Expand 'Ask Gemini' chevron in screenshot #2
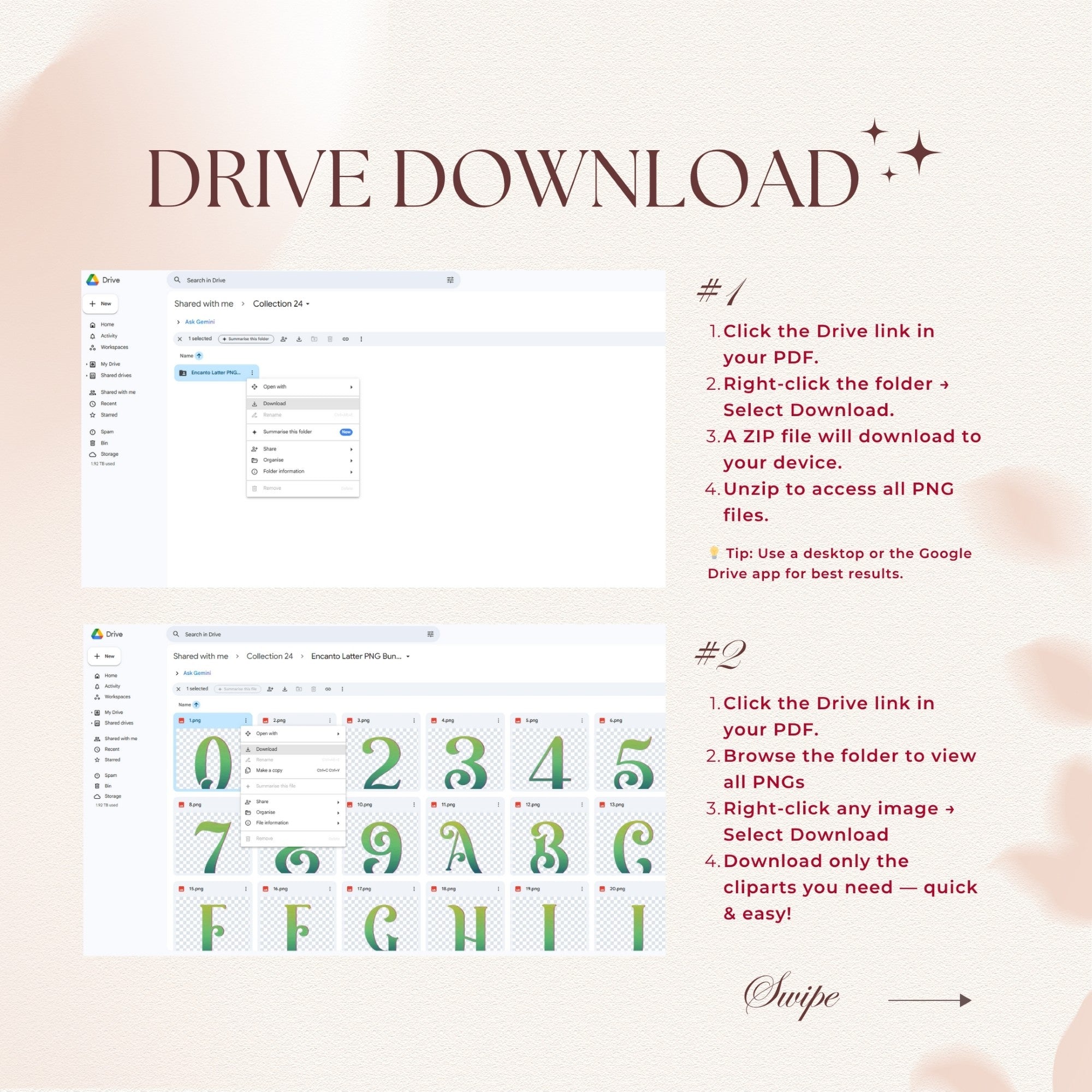The width and height of the screenshot is (1092, 1092). tap(177, 673)
